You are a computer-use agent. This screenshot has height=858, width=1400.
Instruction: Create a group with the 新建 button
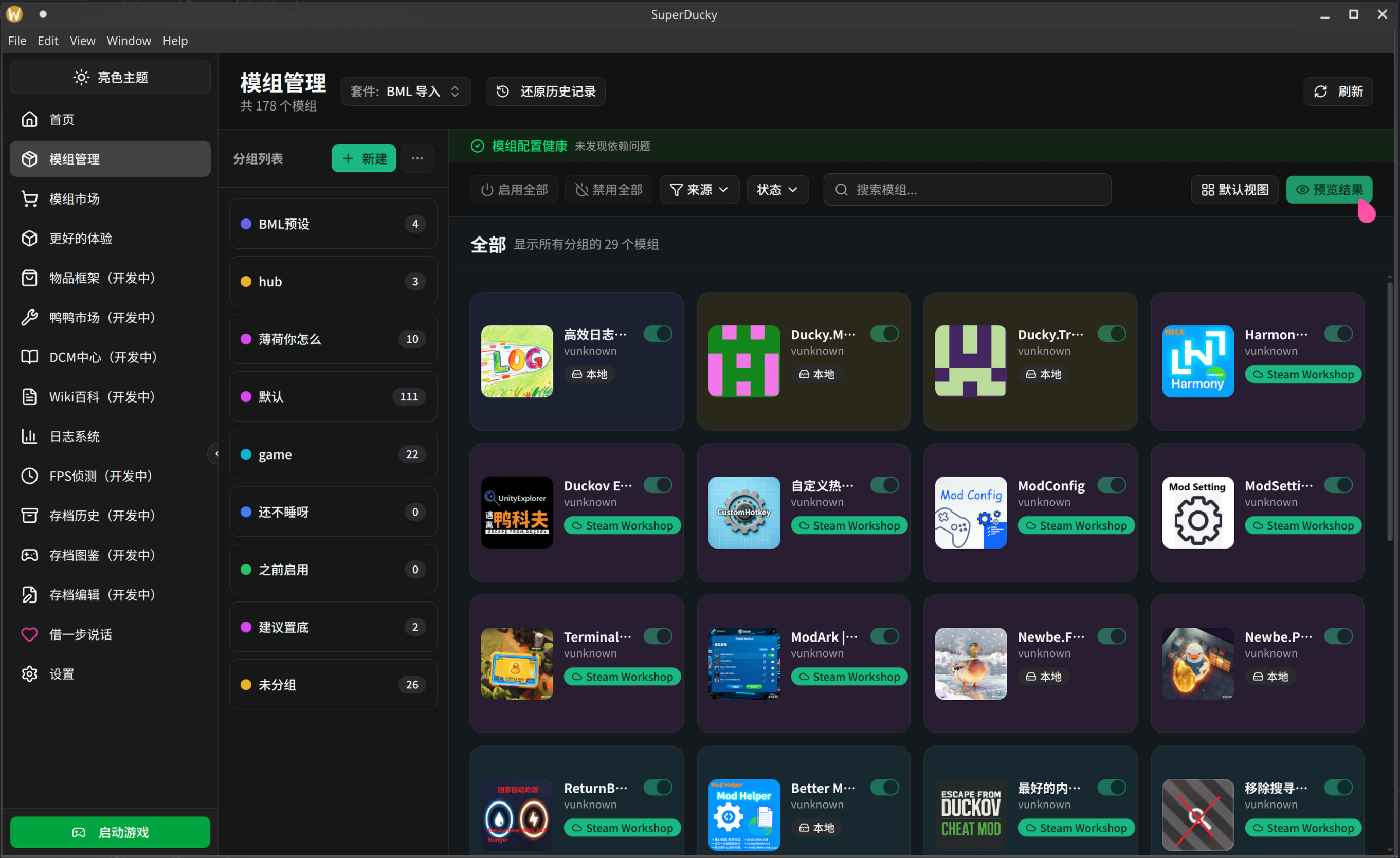363,158
